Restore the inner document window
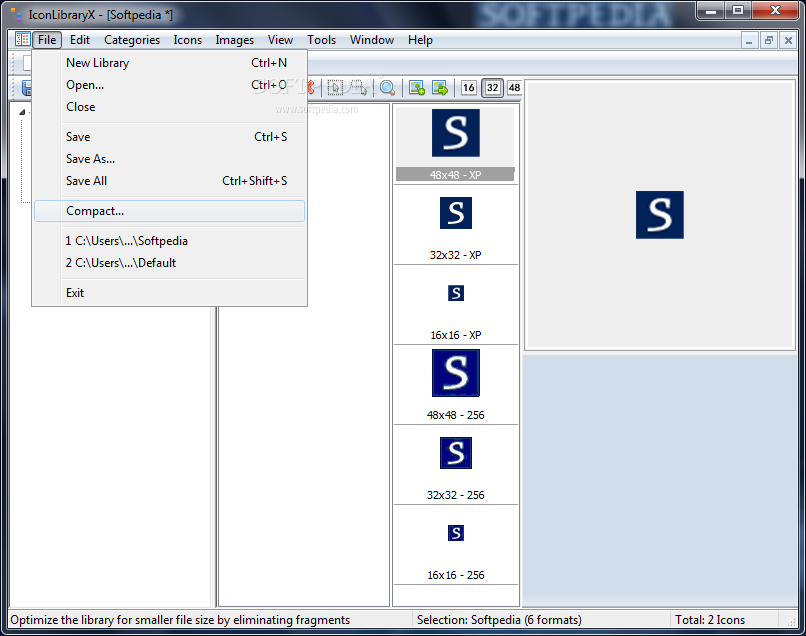The width and height of the screenshot is (806, 636). (x=768, y=40)
